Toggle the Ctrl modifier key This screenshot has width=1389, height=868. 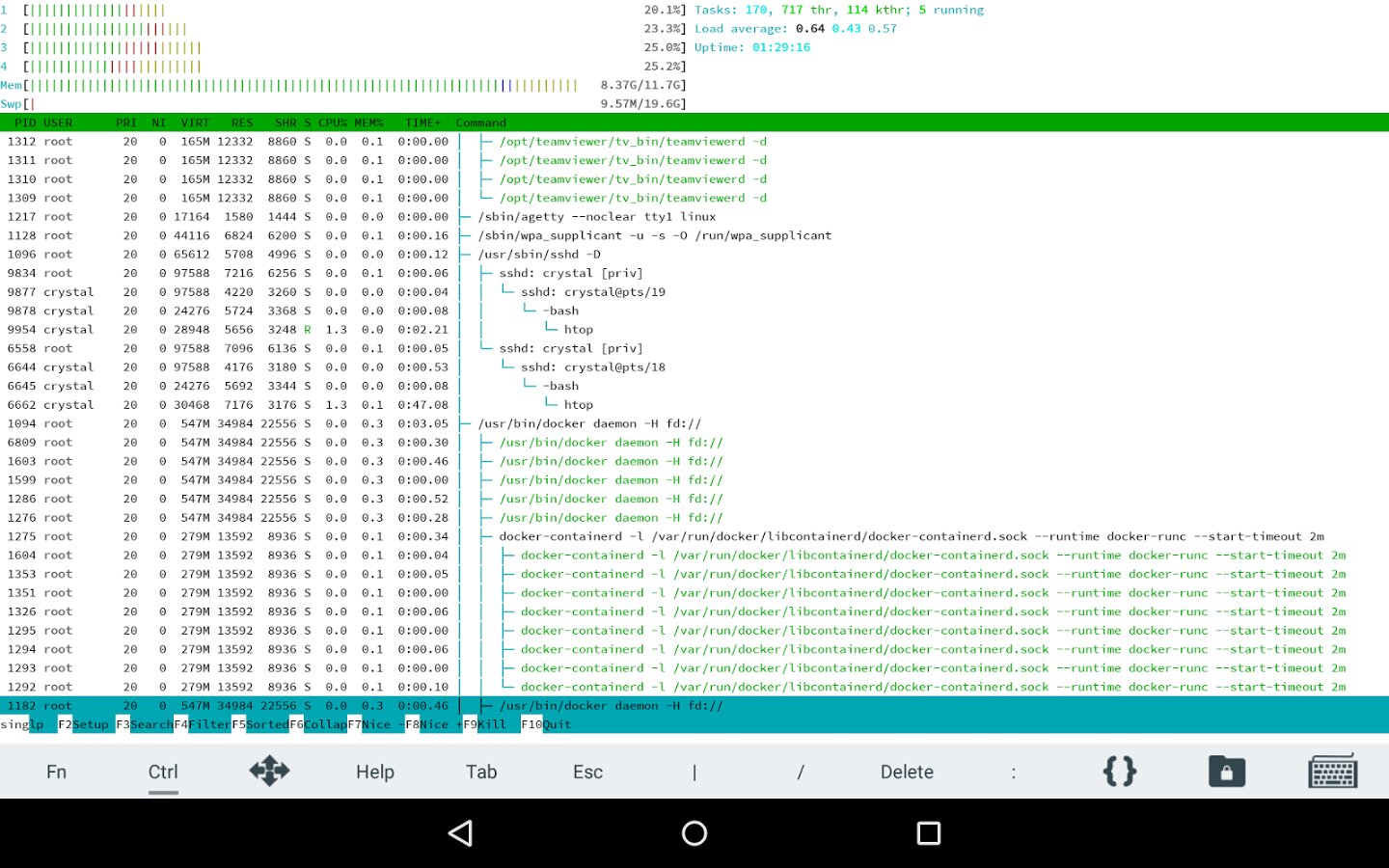(x=163, y=772)
